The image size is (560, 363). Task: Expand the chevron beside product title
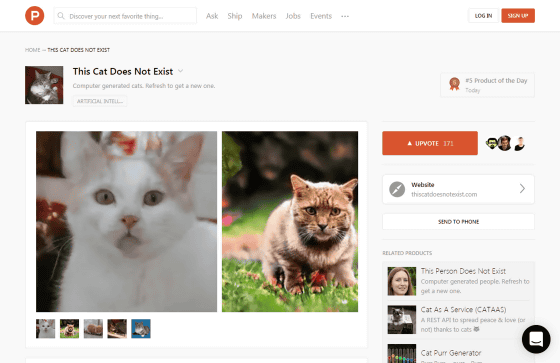[x=181, y=71]
